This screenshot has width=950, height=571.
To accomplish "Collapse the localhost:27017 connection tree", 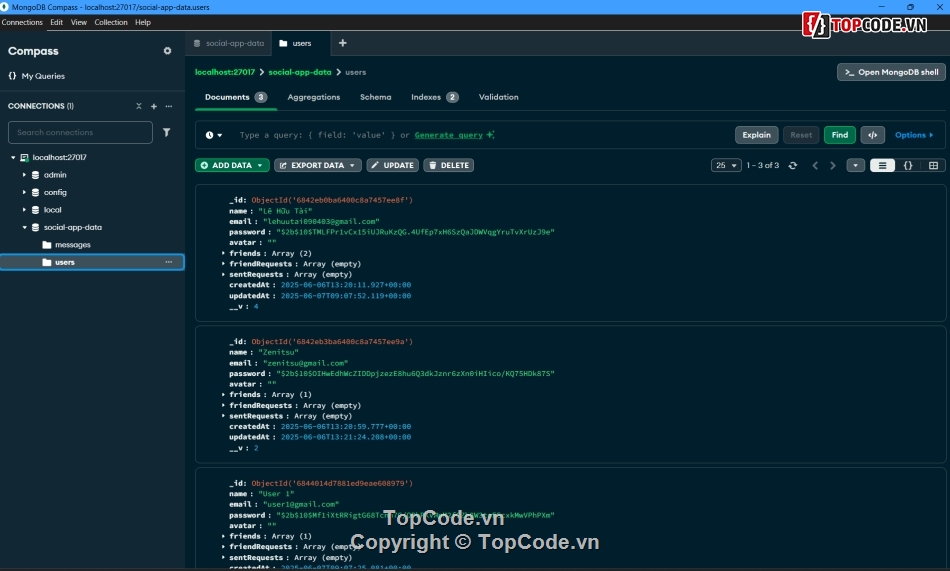I will [13, 157].
